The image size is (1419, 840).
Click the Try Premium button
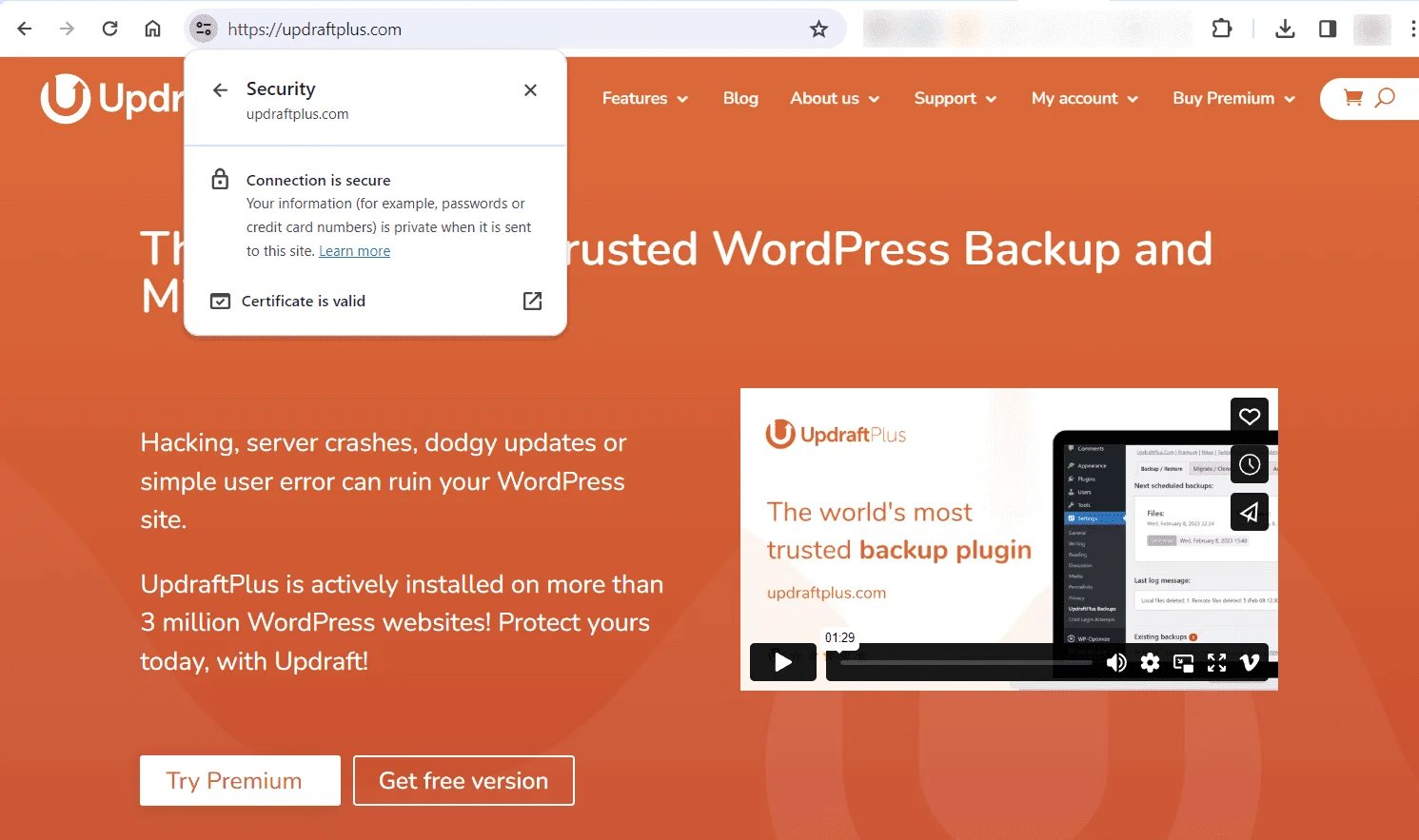coord(240,780)
